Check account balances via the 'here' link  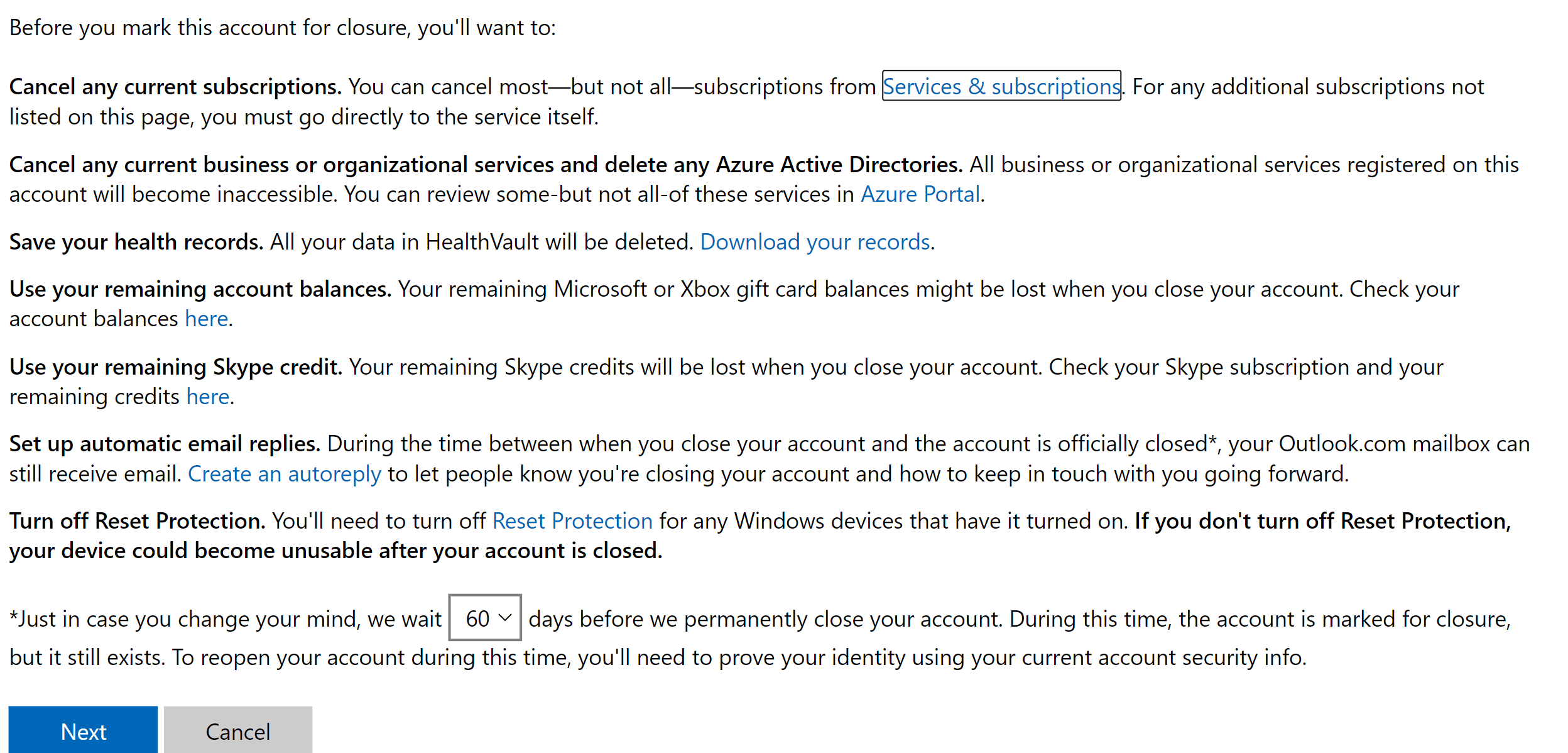pos(206,319)
